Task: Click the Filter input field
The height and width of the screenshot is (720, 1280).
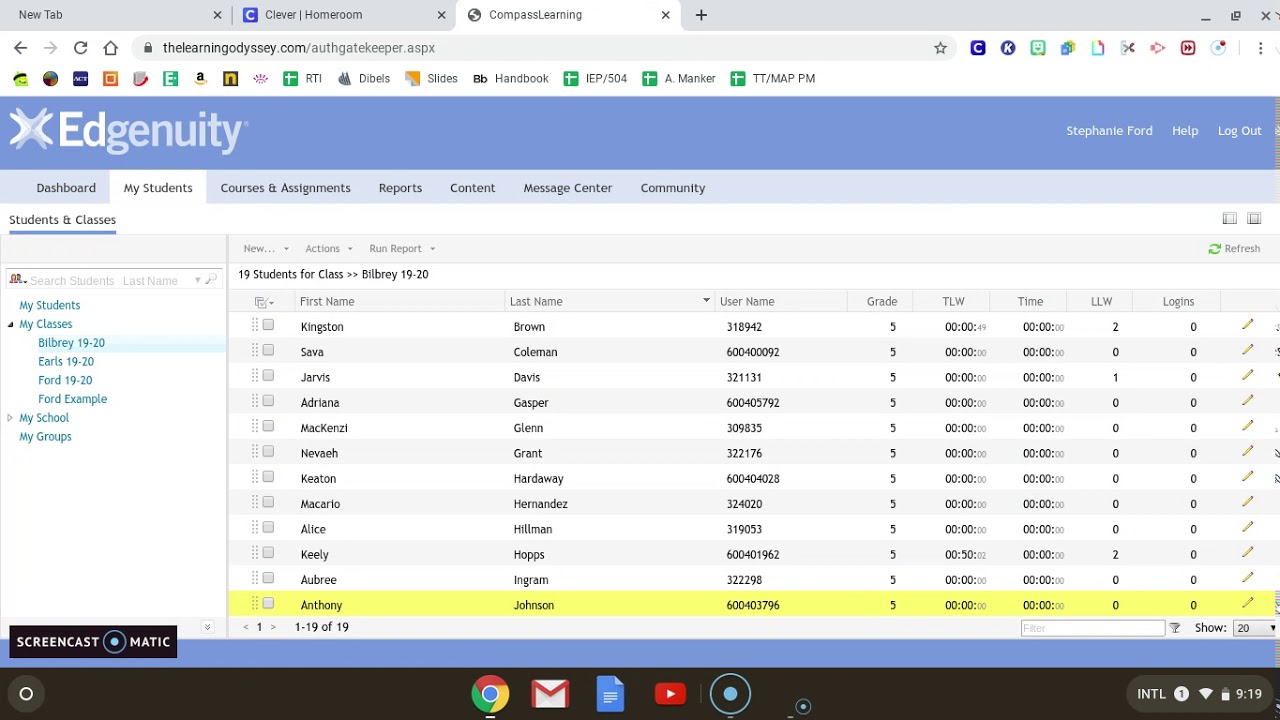Action: [1093, 628]
